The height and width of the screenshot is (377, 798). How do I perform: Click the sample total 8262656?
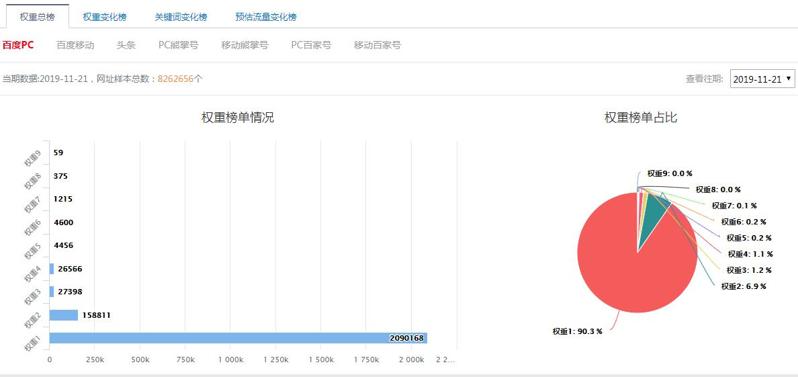(x=176, y=79)
